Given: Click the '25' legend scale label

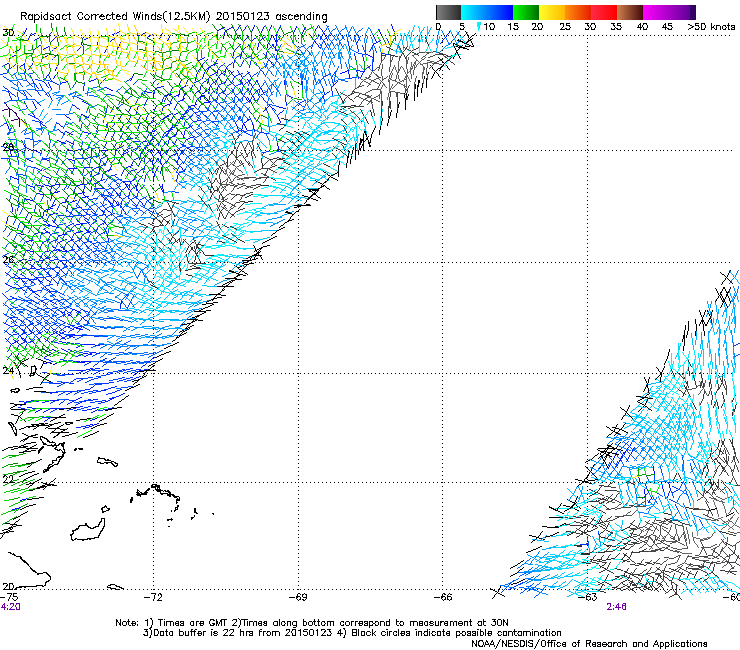Looking at the screenshot, I should click(x=565, y=26).
